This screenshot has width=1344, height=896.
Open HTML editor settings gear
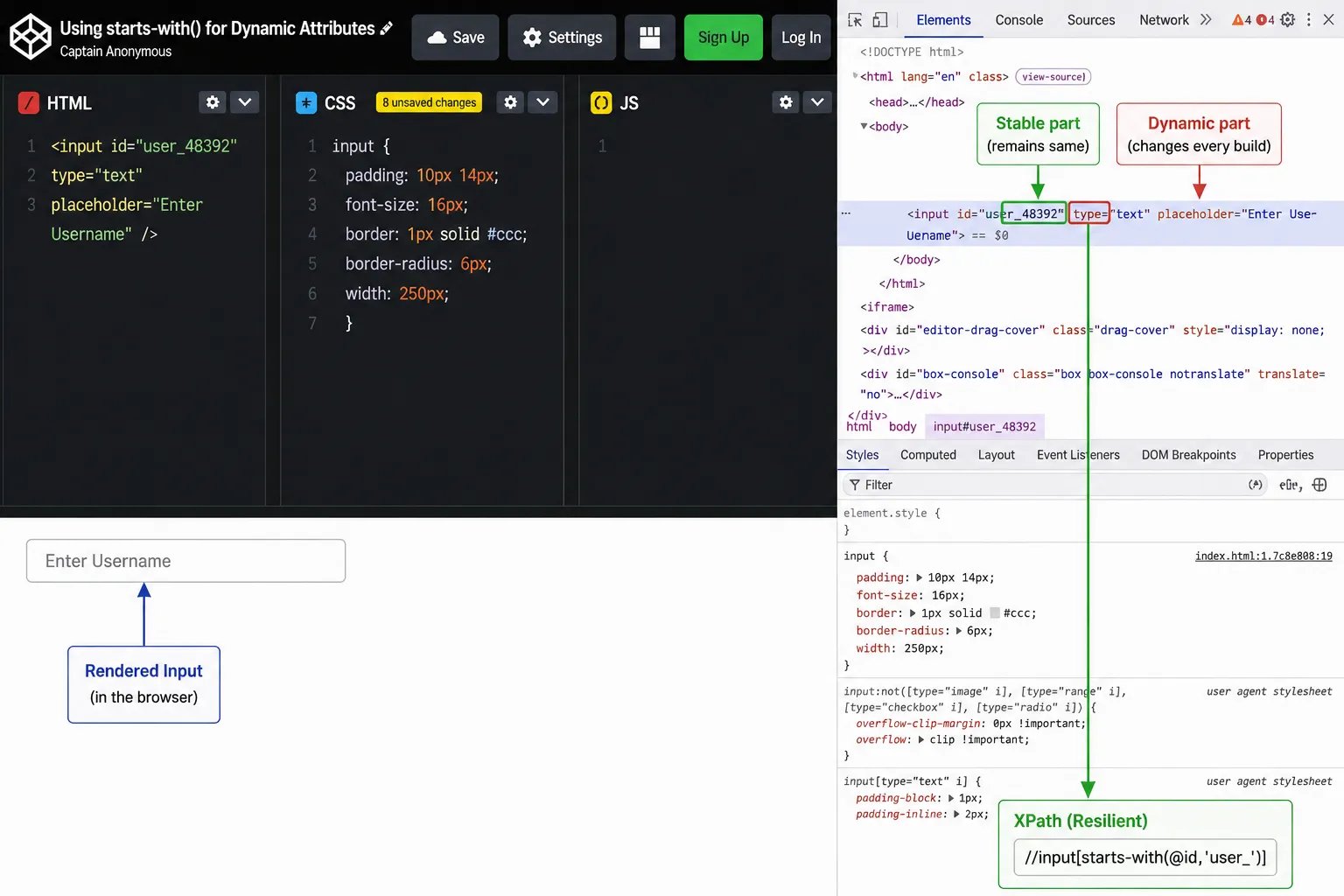[x=212, y=102]
